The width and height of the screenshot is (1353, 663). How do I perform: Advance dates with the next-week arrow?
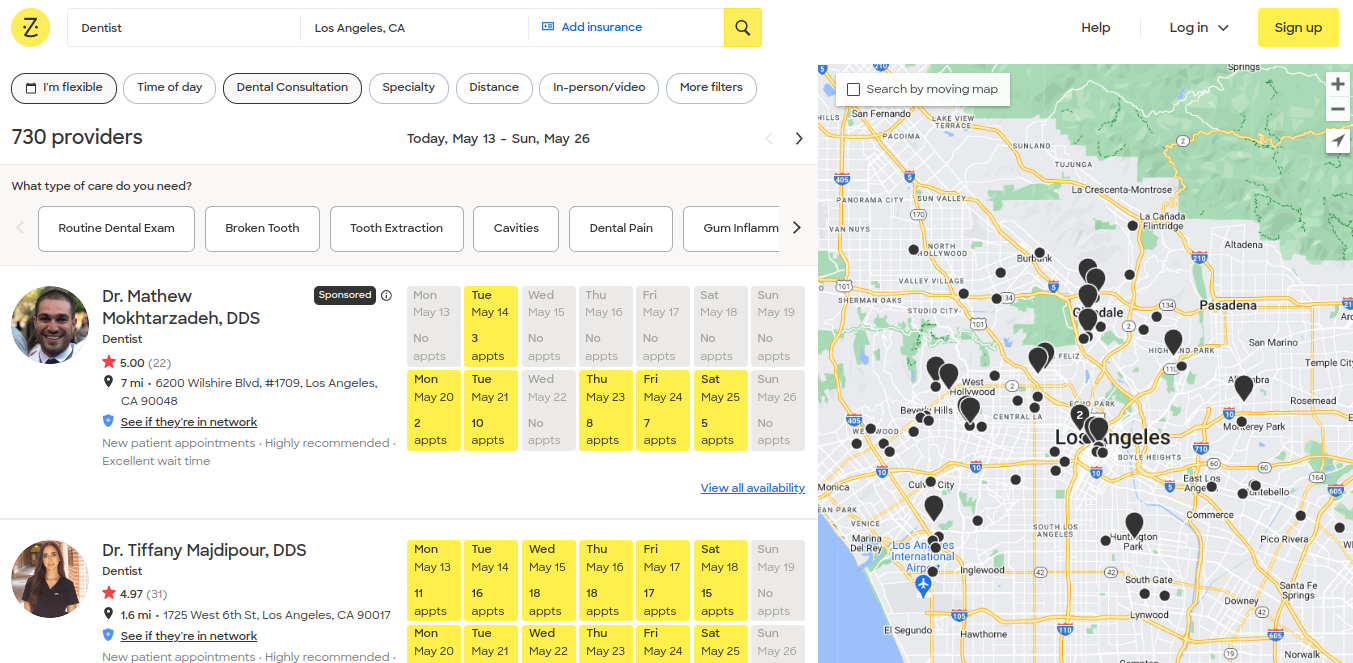point(799,138)
